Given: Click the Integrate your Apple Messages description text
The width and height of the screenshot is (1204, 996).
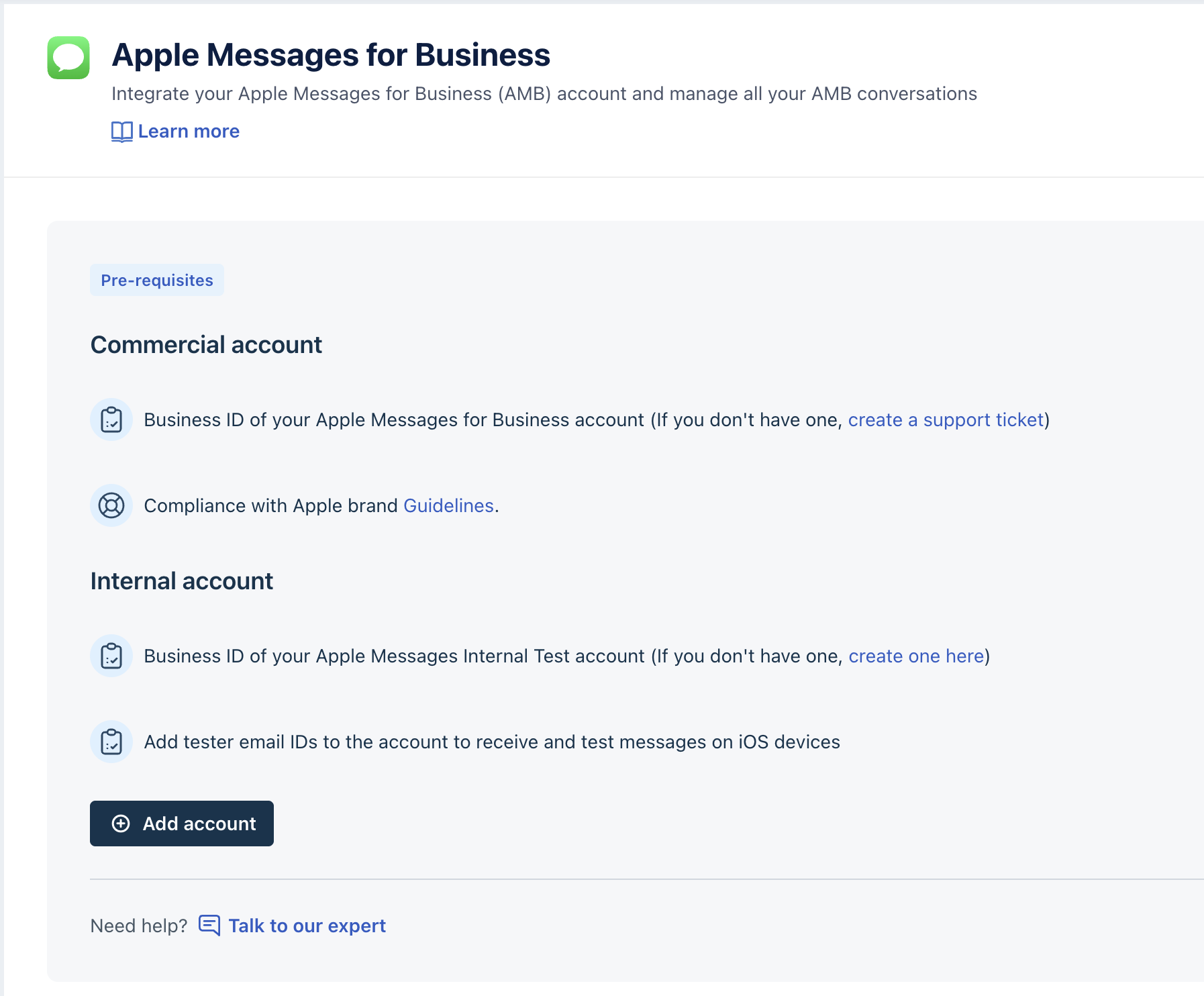Looking at the screenshot, I should coord(544,94).
